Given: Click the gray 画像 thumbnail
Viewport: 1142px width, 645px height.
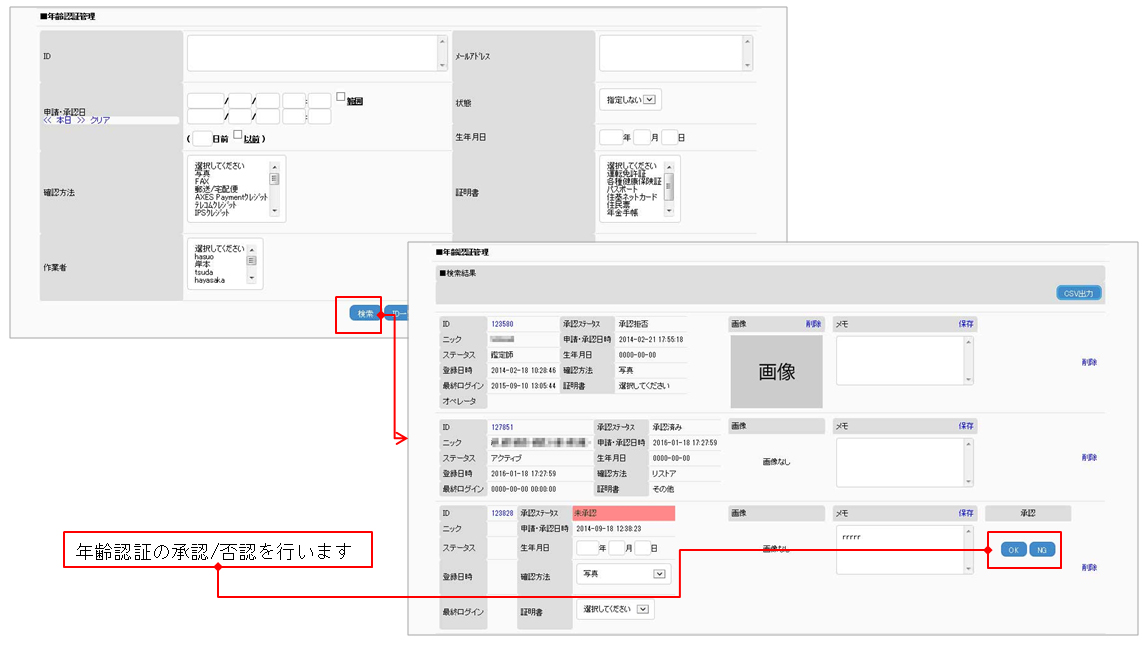Looking at the screenshot, I should point(776,371).
